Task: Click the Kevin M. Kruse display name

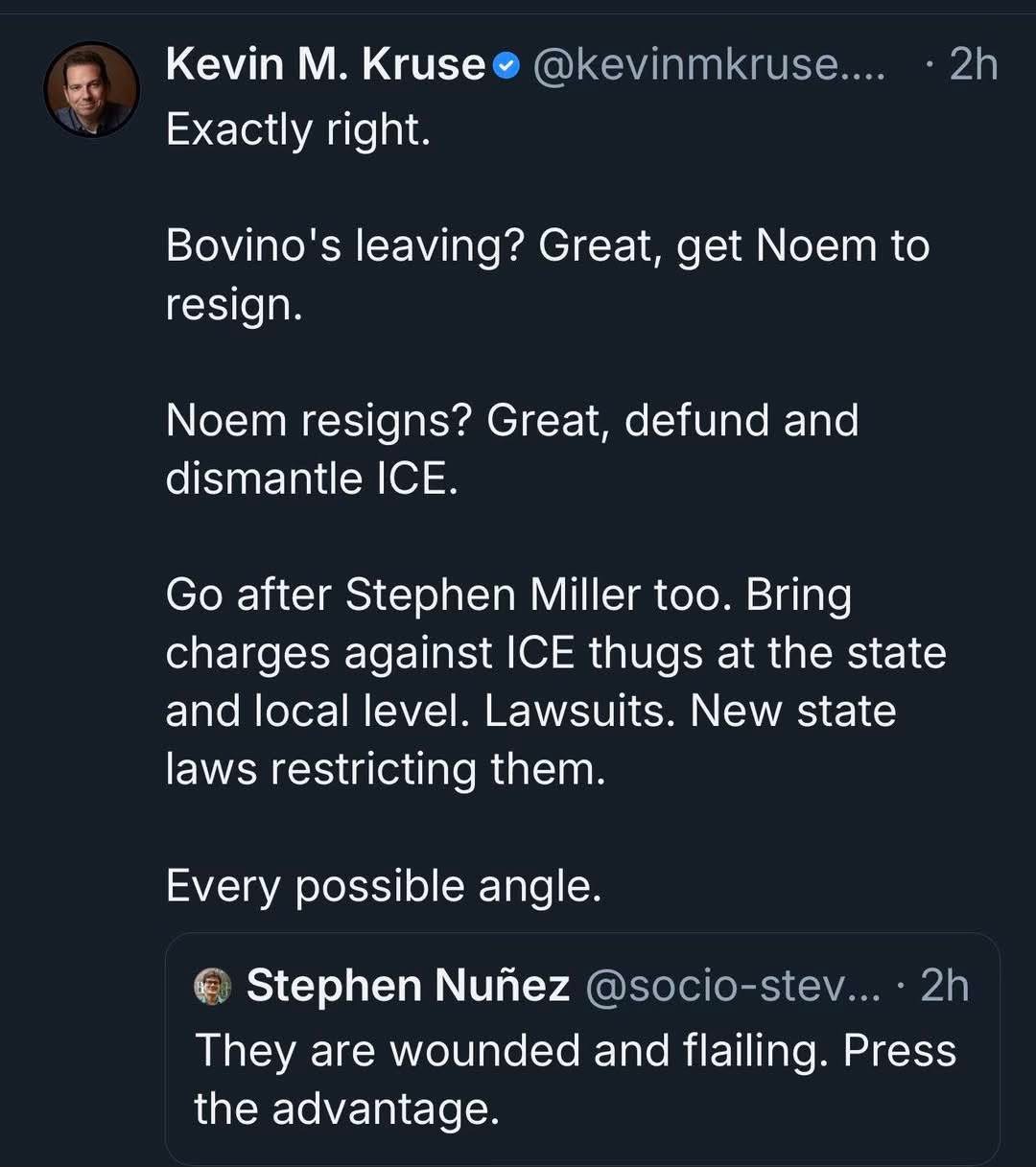Action: (x=325, y=65)
